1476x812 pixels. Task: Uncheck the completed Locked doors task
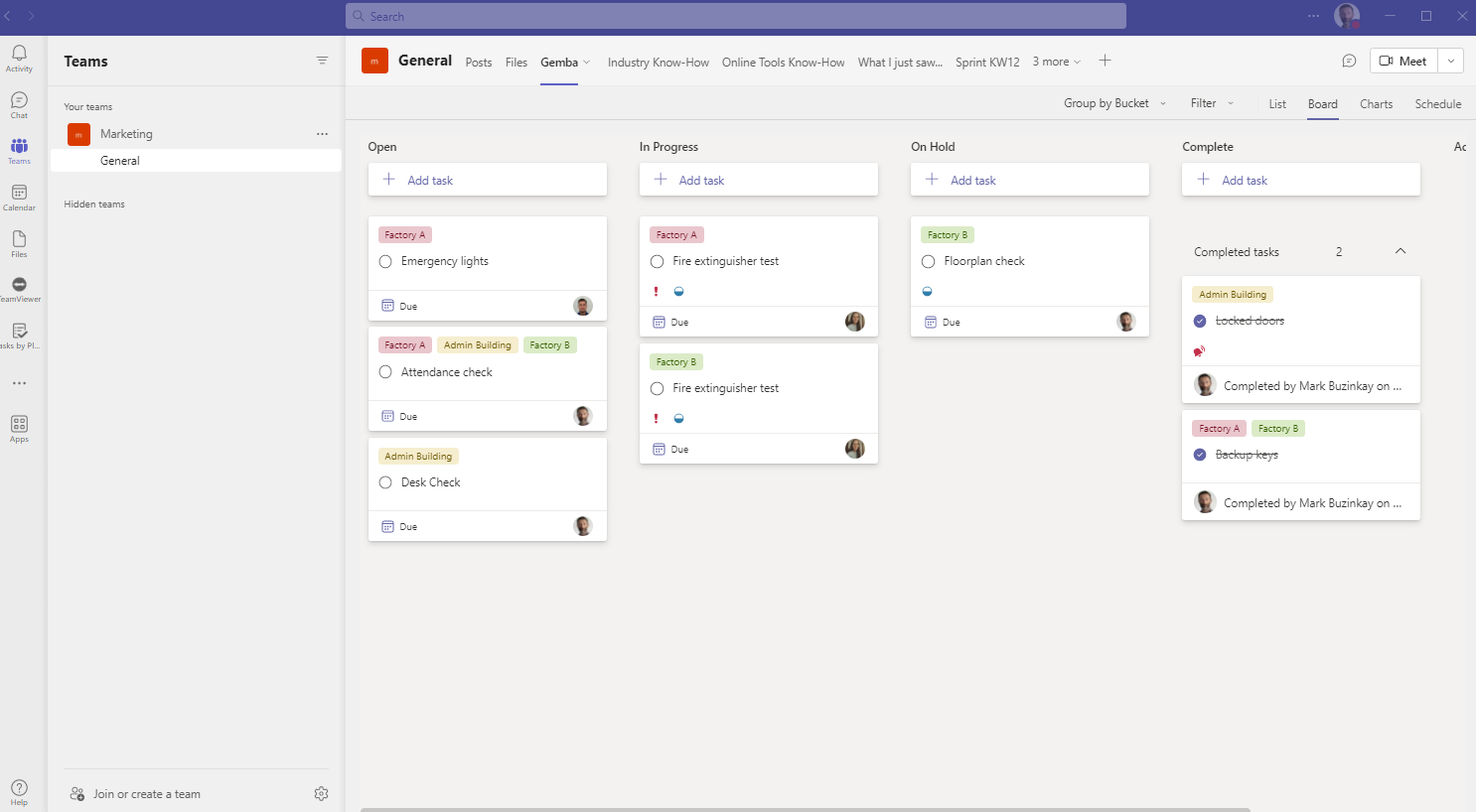[1200, 321]
